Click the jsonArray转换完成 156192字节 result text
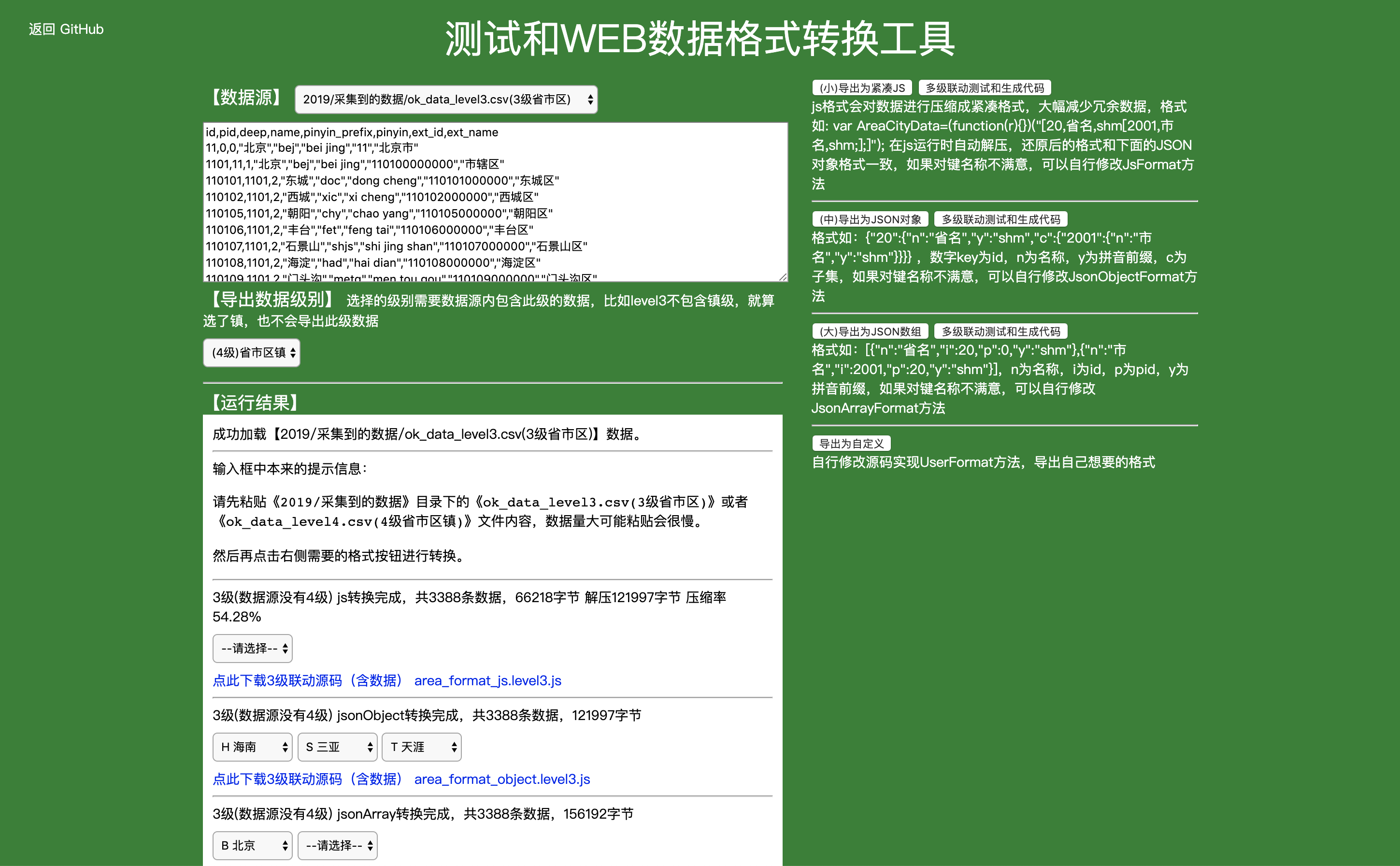This screenshot has height=866, width=1400. (423, 814)
